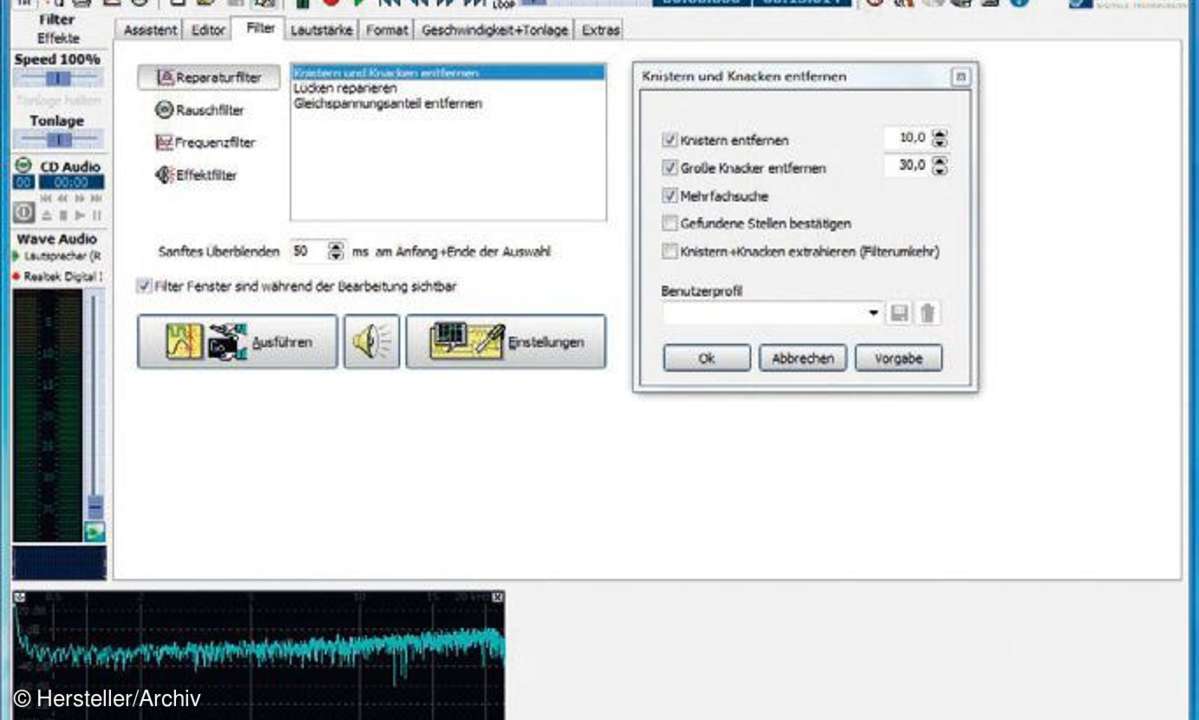Click the Sanftes Überblenden 50 field
Screen dimensions: 1199x720
tap(309, 251)
